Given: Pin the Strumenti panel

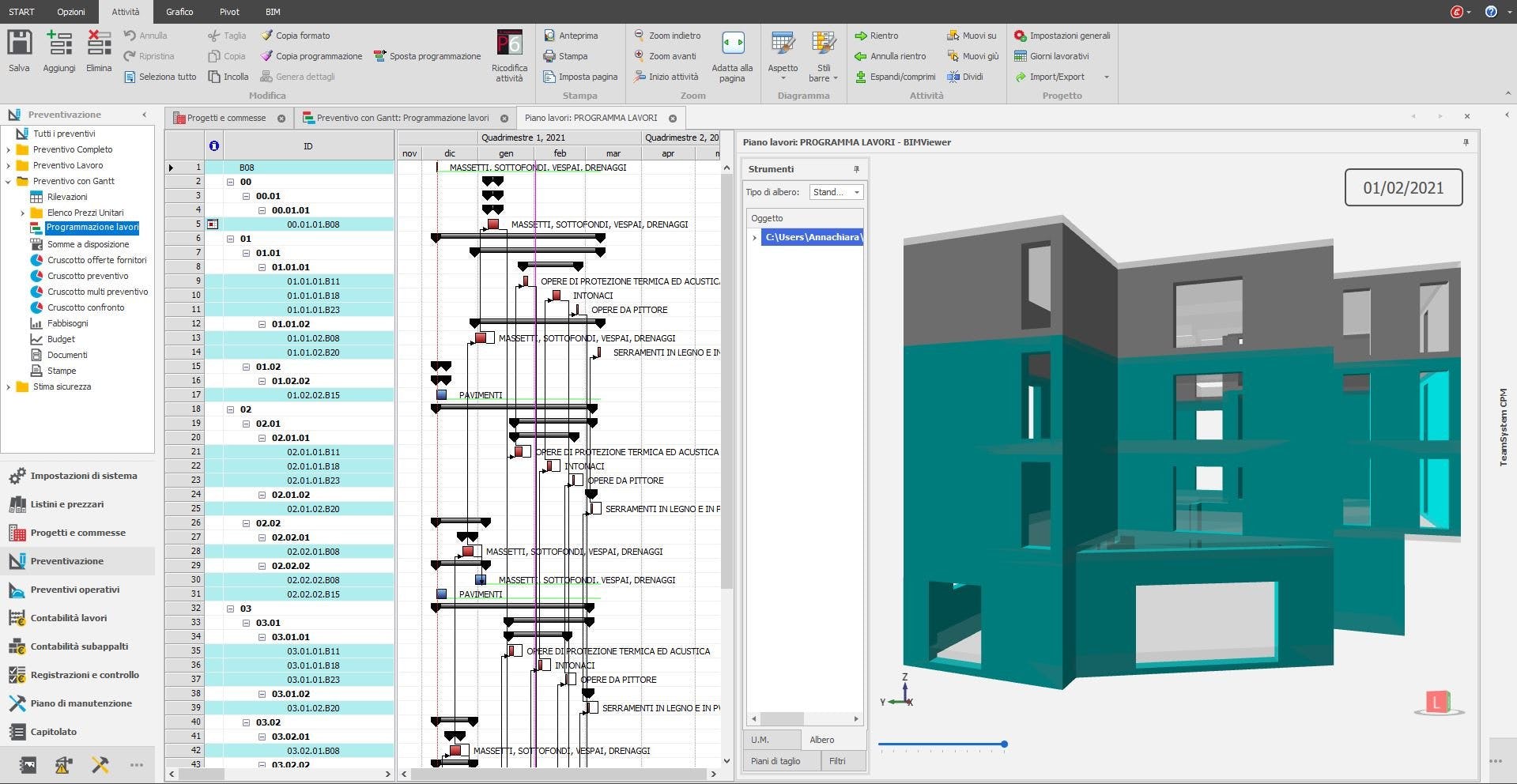Looking at the screenshot, I should (x=856, y=169).
